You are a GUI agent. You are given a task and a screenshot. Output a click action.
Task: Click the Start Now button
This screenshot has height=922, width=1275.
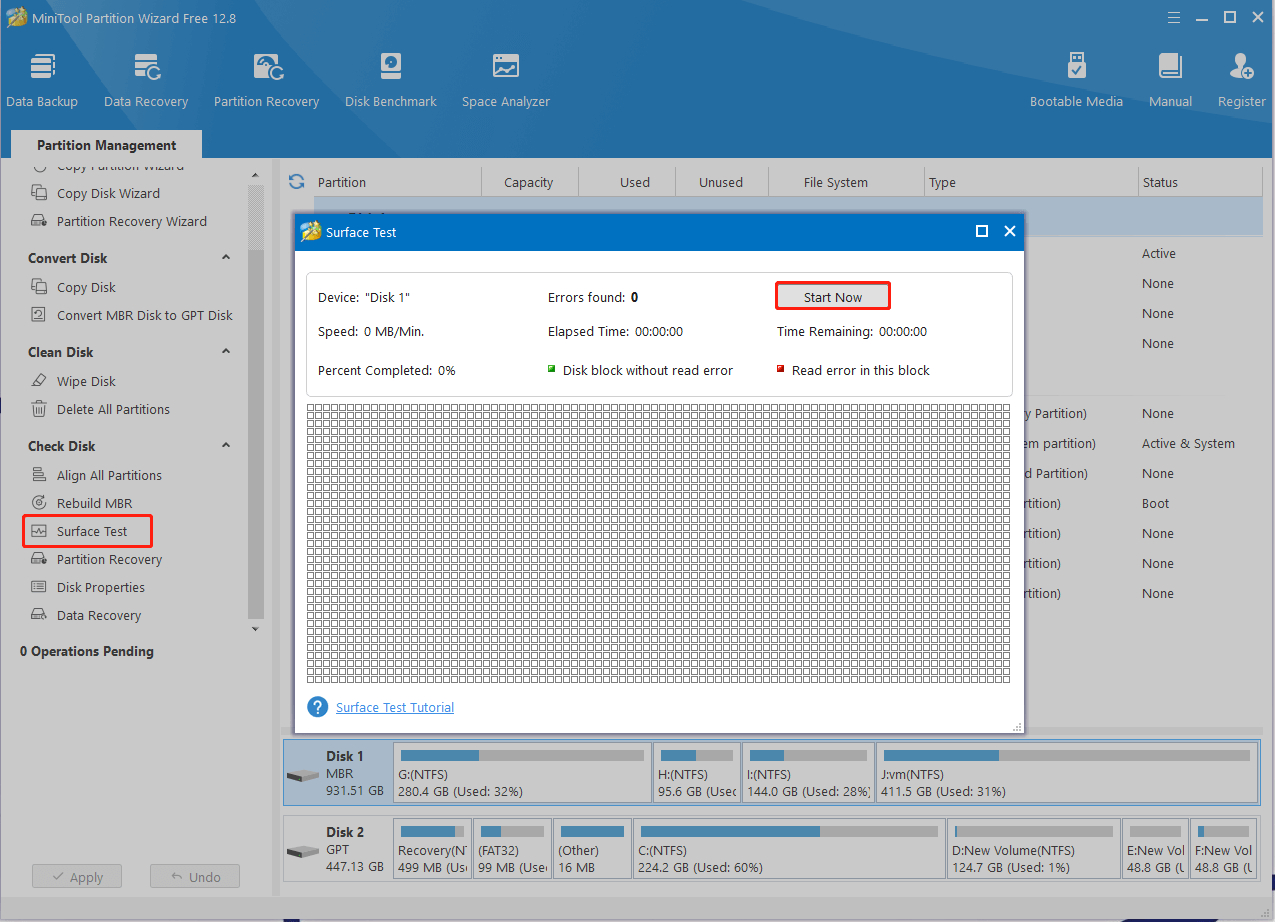click(833, 297)
